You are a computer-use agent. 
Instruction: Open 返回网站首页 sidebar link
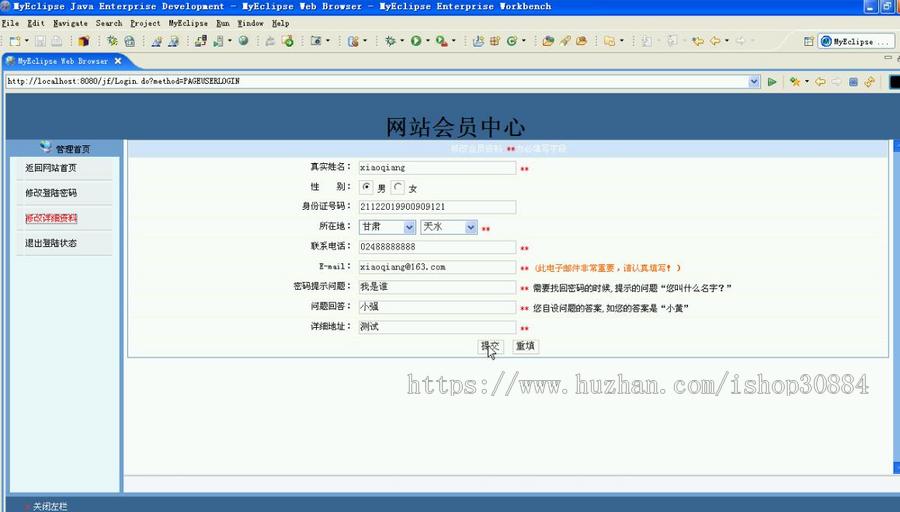pos(51,168)
